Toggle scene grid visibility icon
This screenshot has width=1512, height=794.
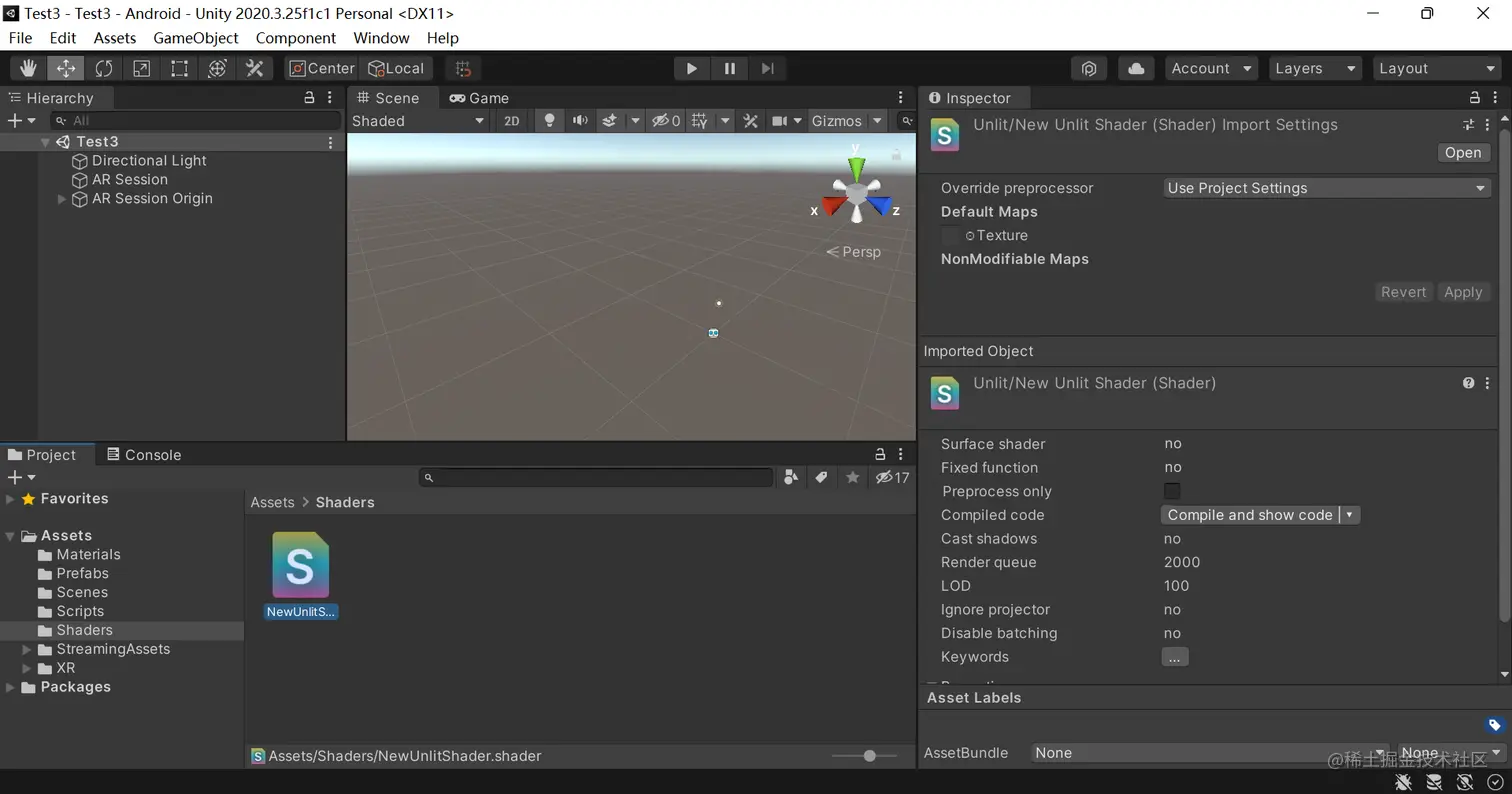[x=700, y=121]
